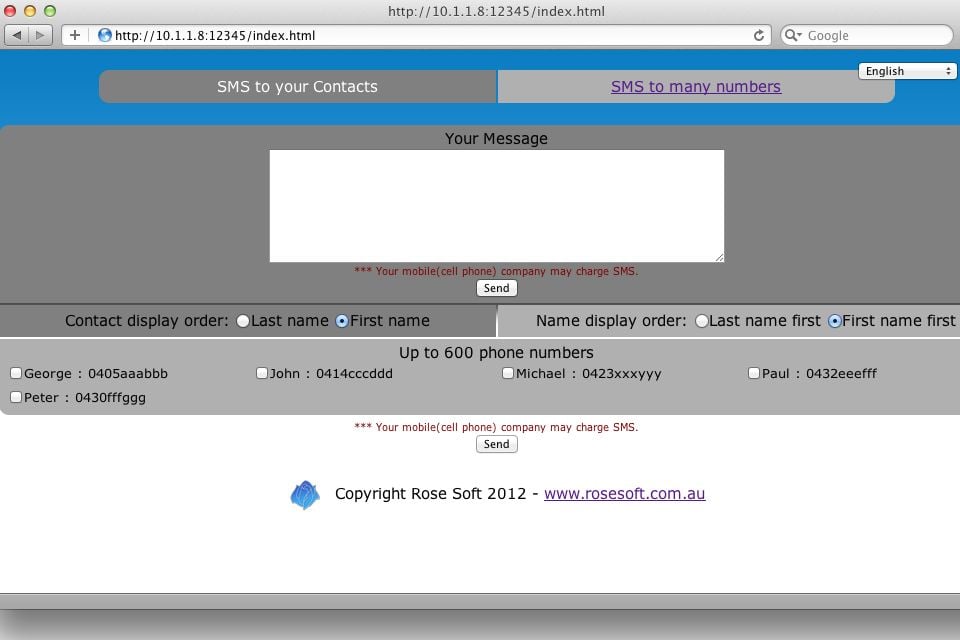Image resolution: width=960 pixels, height=640 pixels.
Task: Check the John contact checkbox
Action: pyautogui.click(x=262, y=373)
